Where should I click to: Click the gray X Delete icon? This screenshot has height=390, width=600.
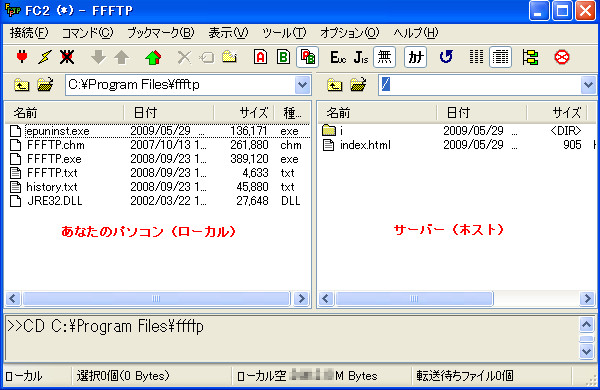184,57
